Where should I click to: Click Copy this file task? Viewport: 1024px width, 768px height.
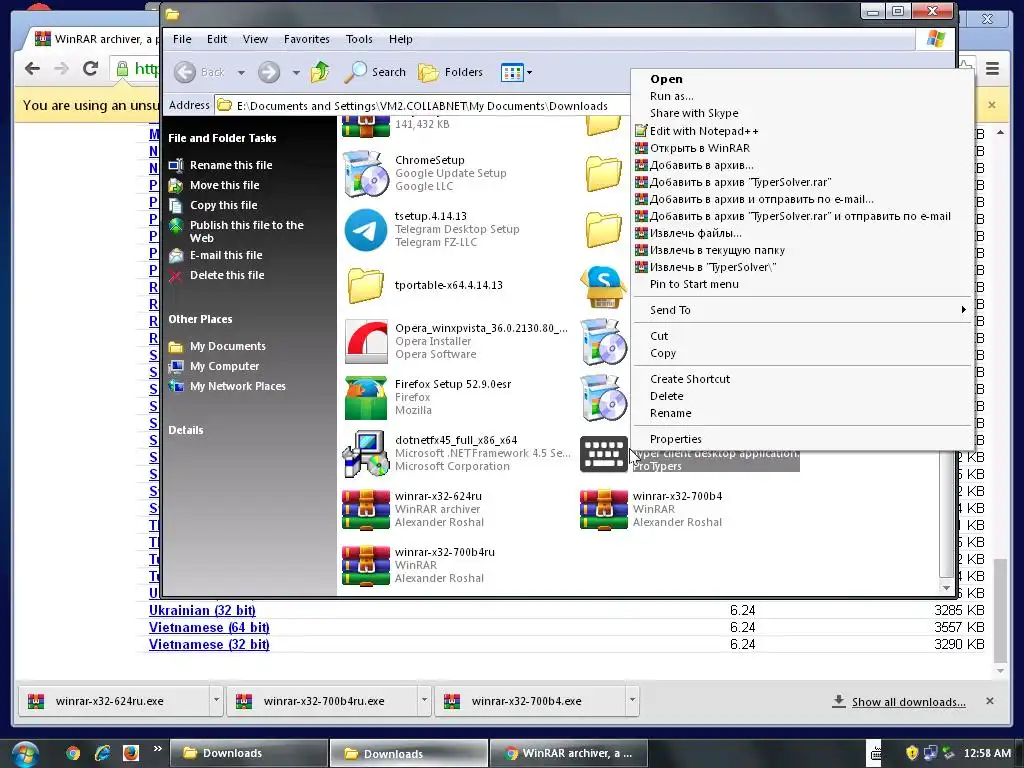coord(223,205)
